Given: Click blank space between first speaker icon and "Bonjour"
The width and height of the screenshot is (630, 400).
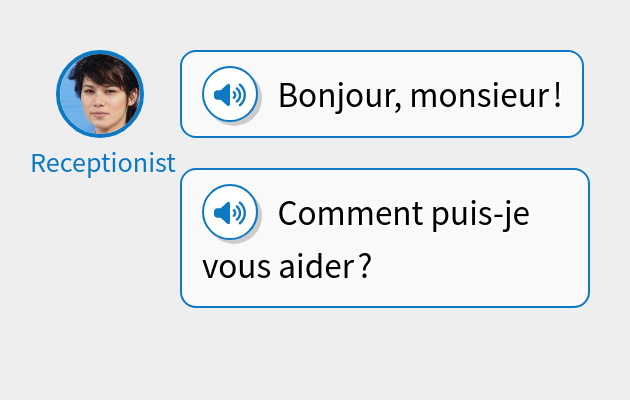Looking at the screenshot, I should (x=268, y=95).
